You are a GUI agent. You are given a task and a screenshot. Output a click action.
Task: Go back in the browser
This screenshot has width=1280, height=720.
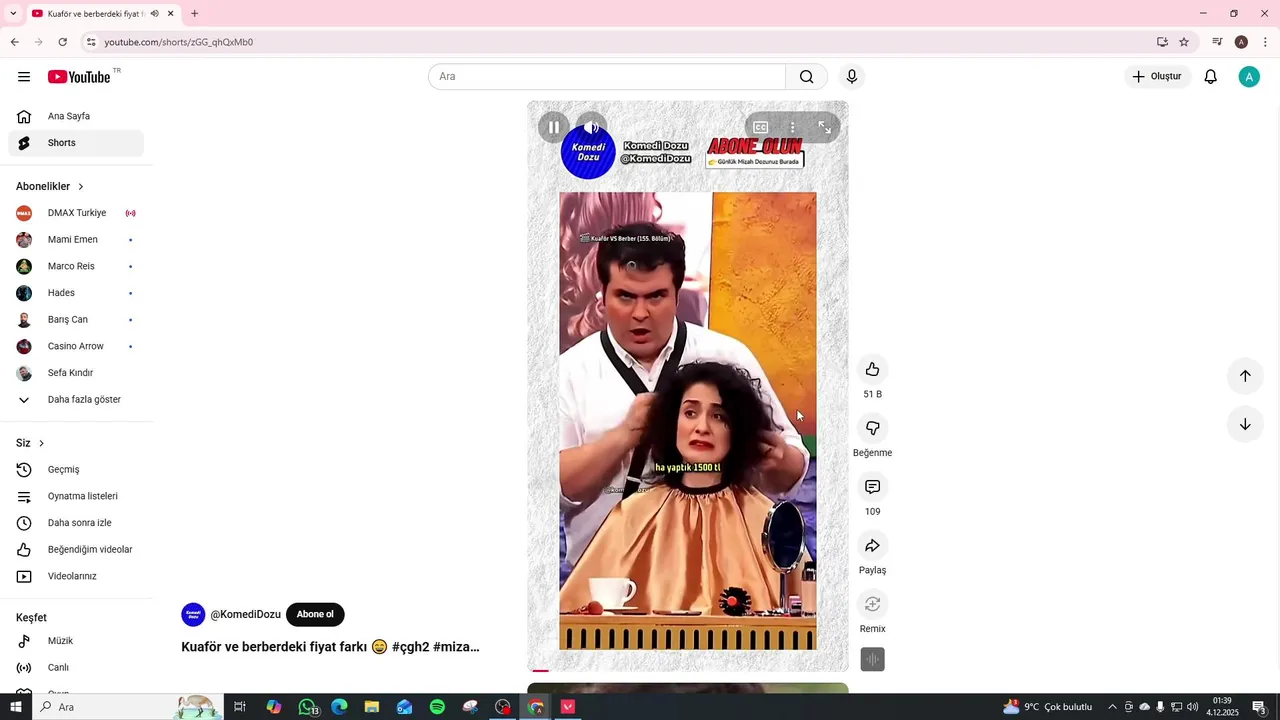coord(14,42)
